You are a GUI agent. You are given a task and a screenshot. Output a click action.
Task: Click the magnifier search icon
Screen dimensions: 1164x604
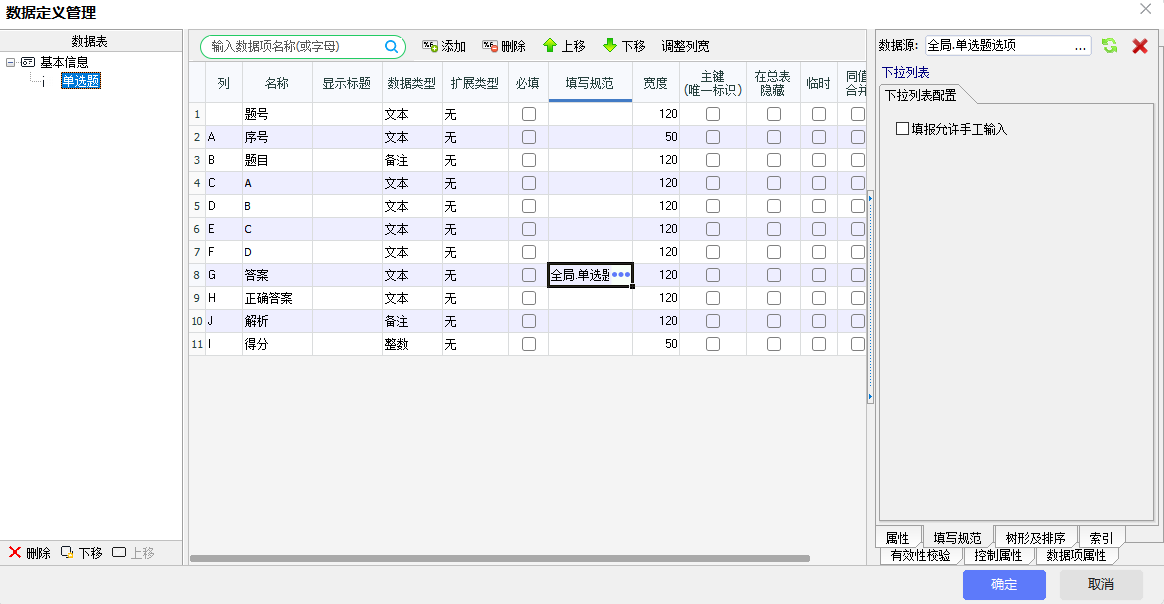coord(392,46)
